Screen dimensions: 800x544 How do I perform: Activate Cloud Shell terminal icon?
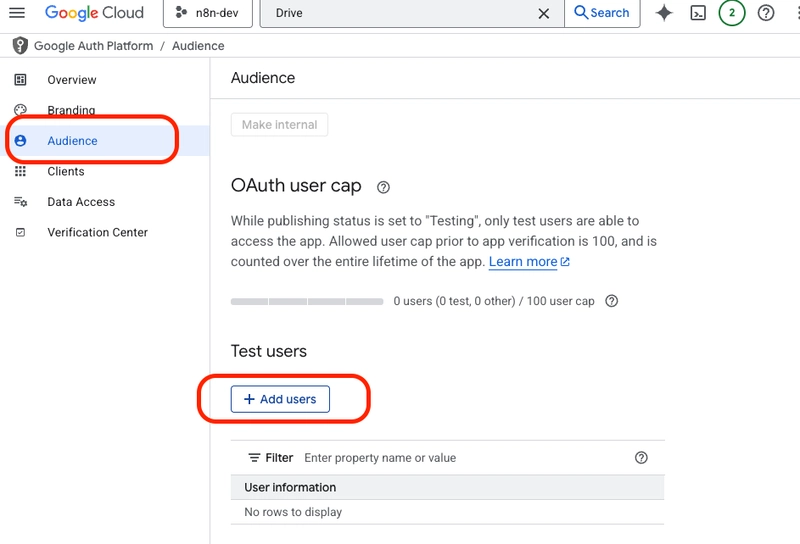(x=698, y=13)
